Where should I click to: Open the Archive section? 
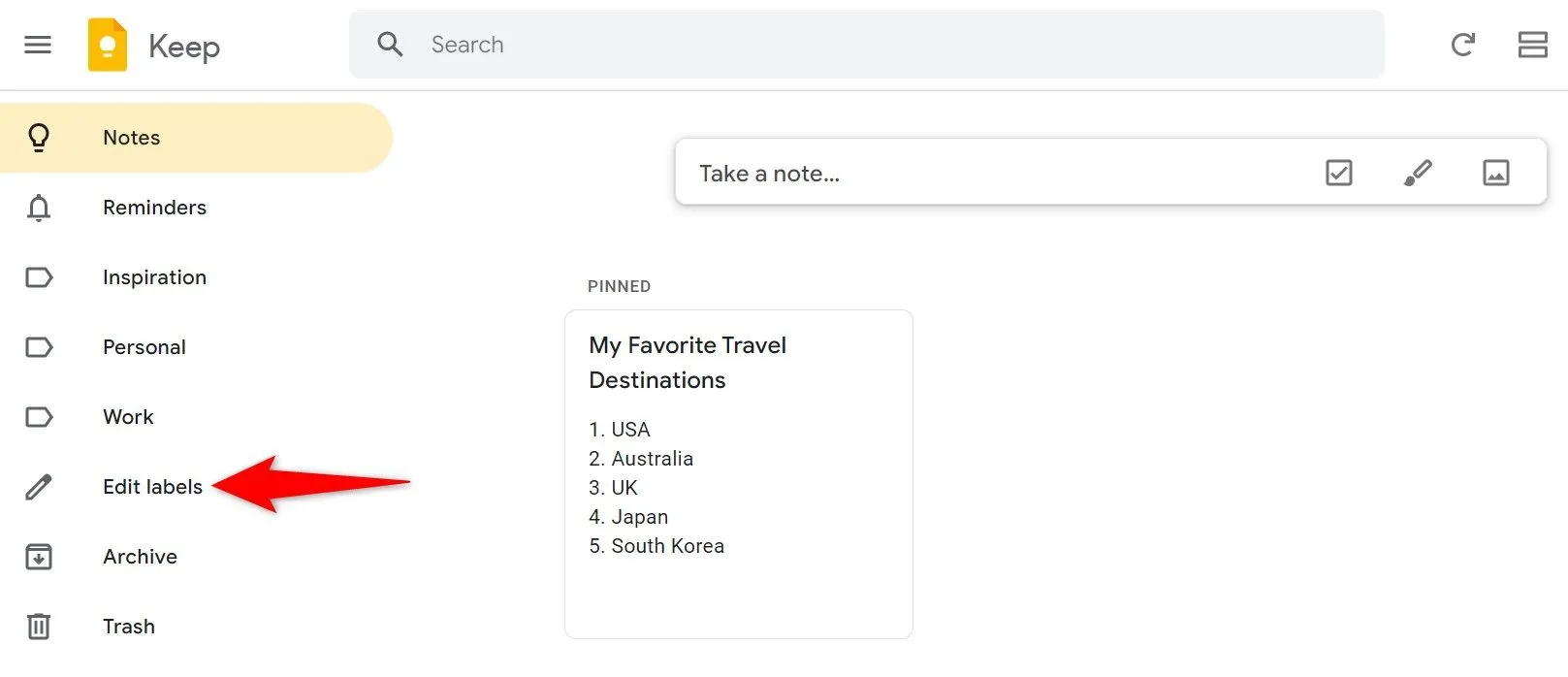point(196,557)
